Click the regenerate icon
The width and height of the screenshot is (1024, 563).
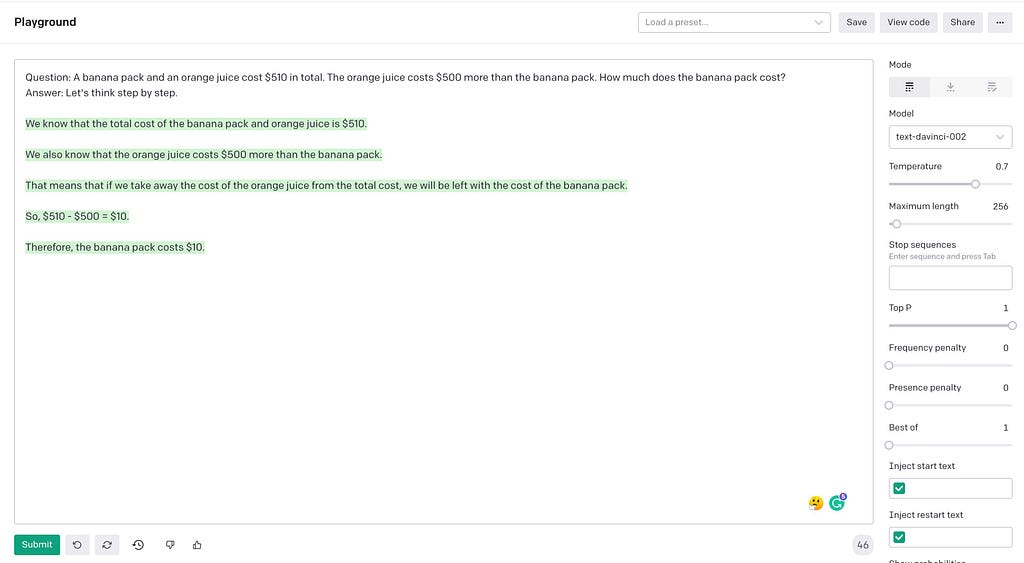107,545
